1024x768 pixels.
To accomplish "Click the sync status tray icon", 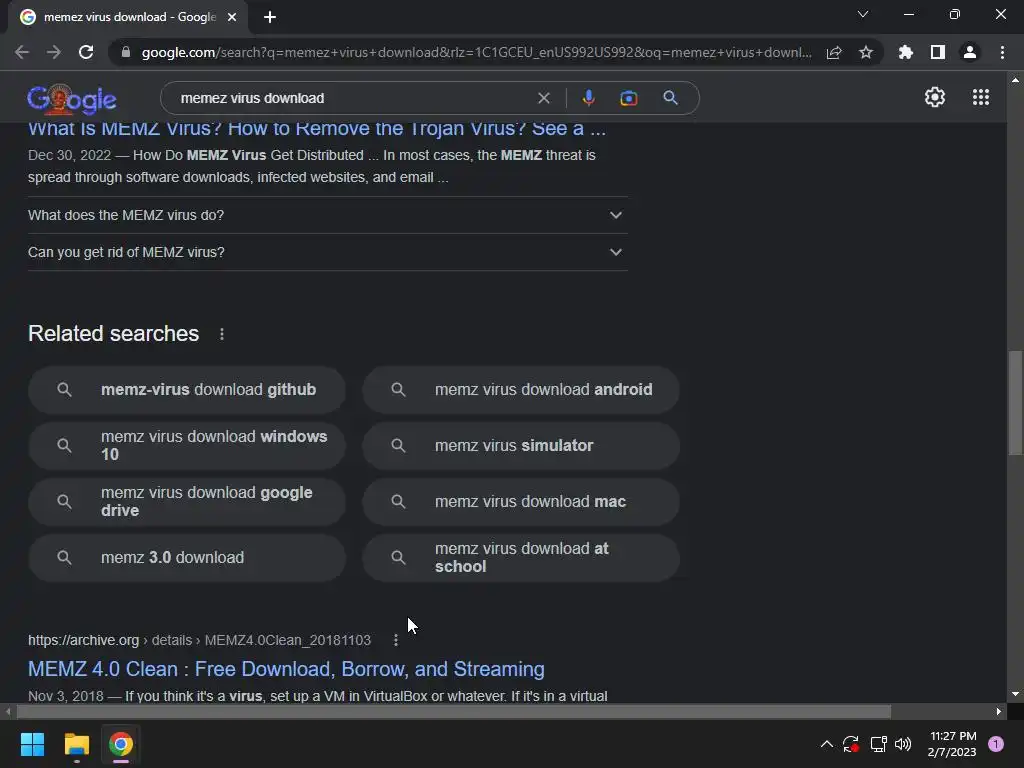I will tap(851, 744).
